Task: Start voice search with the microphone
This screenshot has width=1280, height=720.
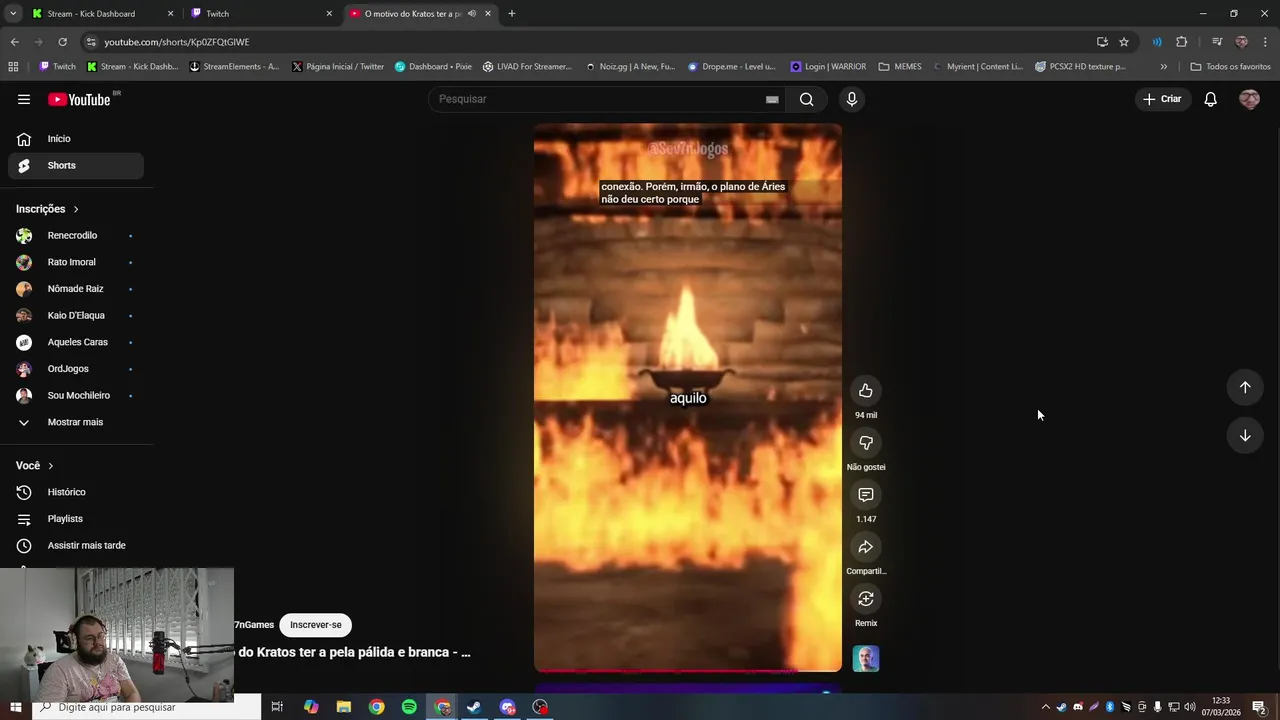Action: coord(852,99)
